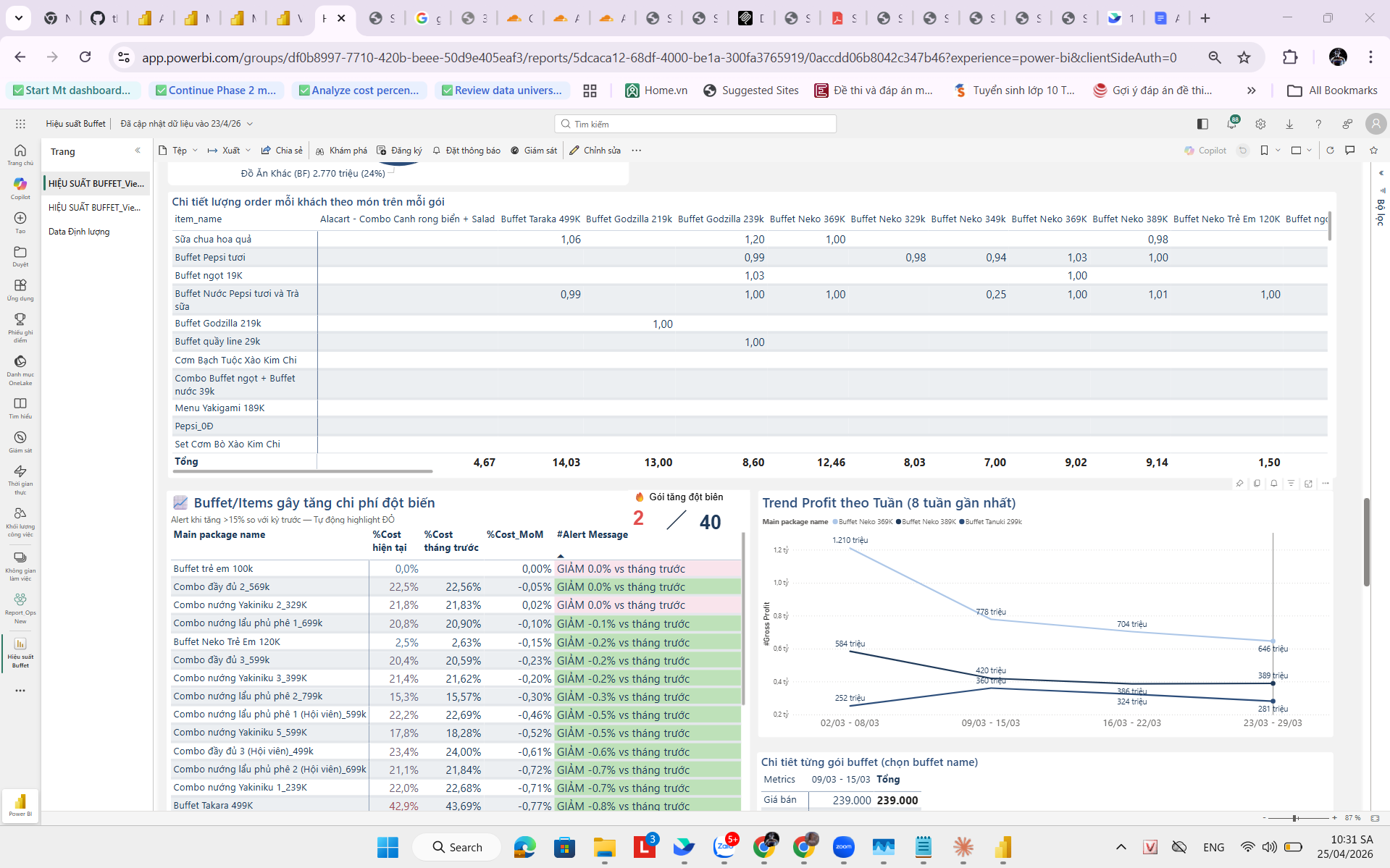Open focus mode on Trend Profit chart

pyautogui.click(x=1308, y=484)
